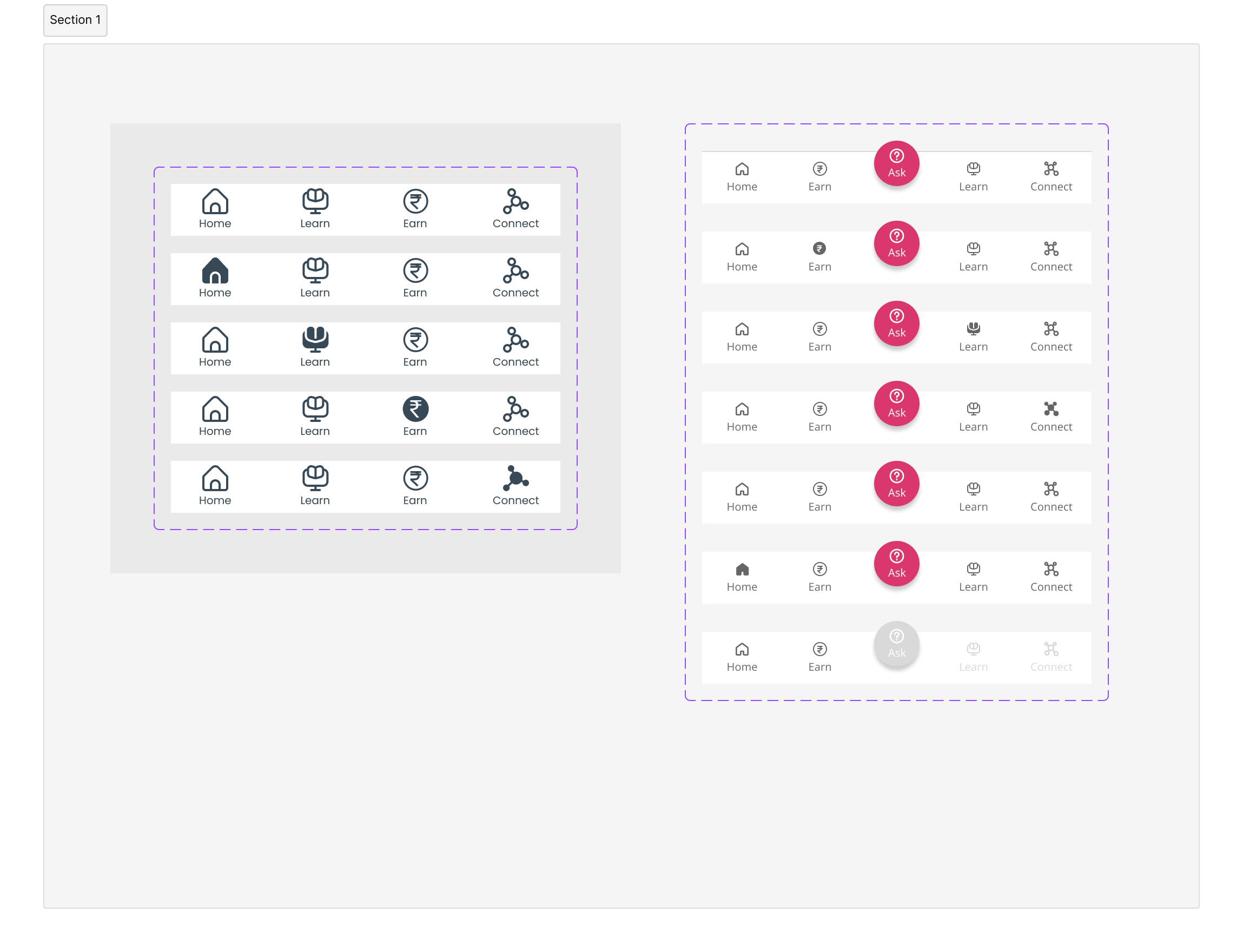The width and height of the screenshot is (1243, 952).
Task: Click Earn icon in bottom row of left set
Action: [x=415, y=478]
